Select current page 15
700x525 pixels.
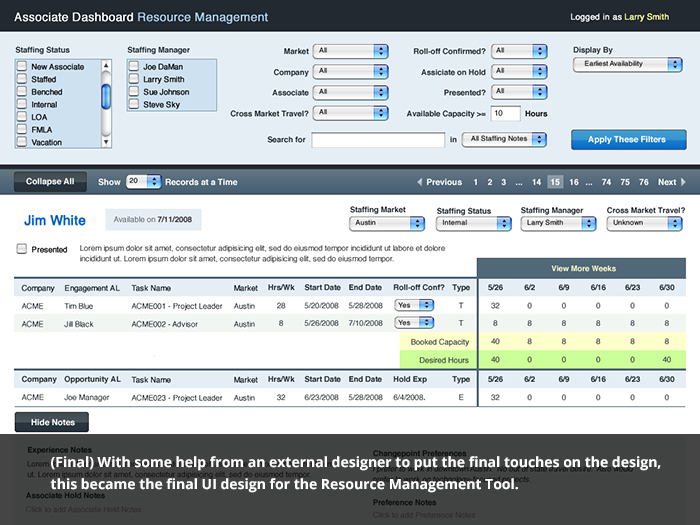point(555,182)
